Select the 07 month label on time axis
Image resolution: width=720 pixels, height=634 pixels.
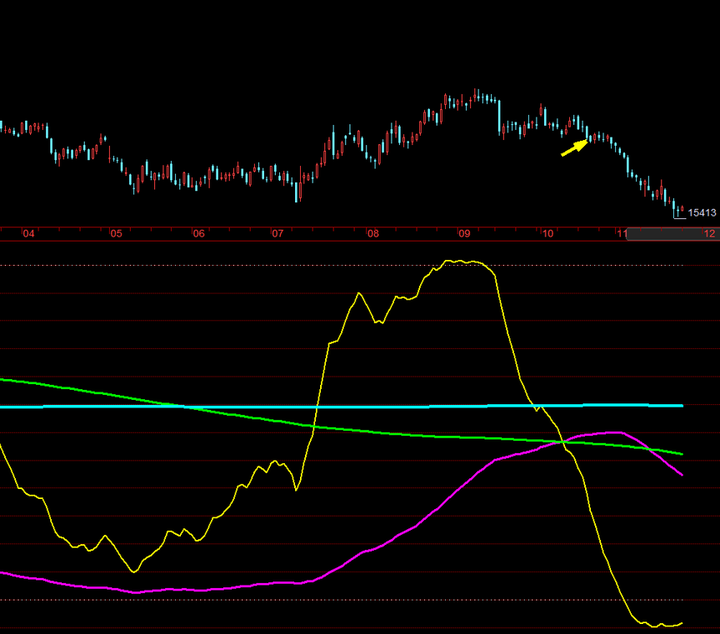click(x=277, y=234)
